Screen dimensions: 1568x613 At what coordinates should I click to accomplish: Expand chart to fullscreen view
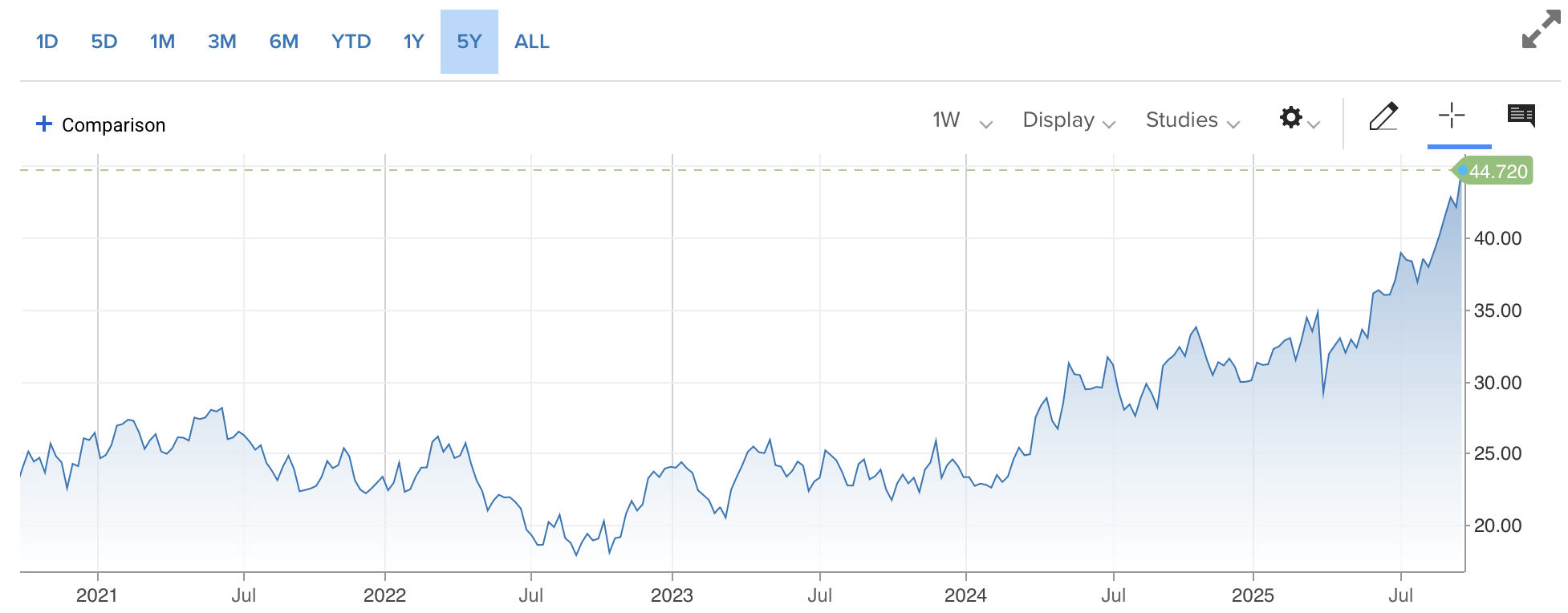coord(1541,30)
